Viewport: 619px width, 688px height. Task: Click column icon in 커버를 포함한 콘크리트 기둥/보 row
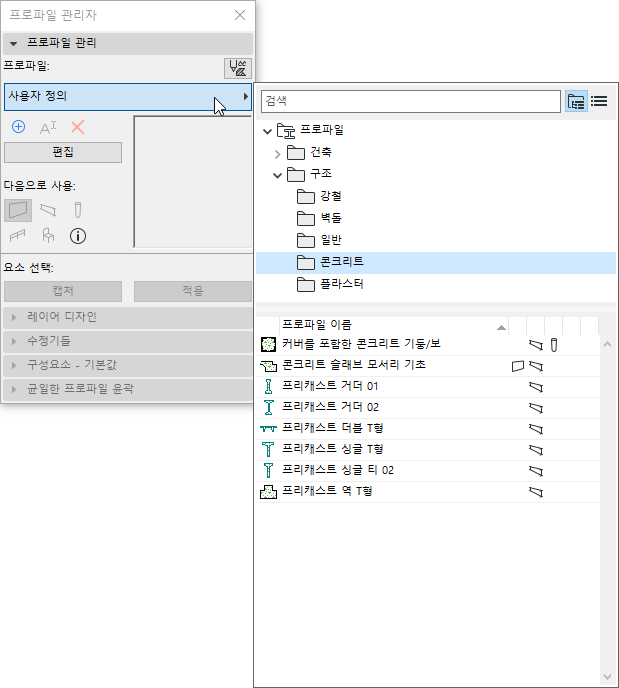(x=554, y=345)
